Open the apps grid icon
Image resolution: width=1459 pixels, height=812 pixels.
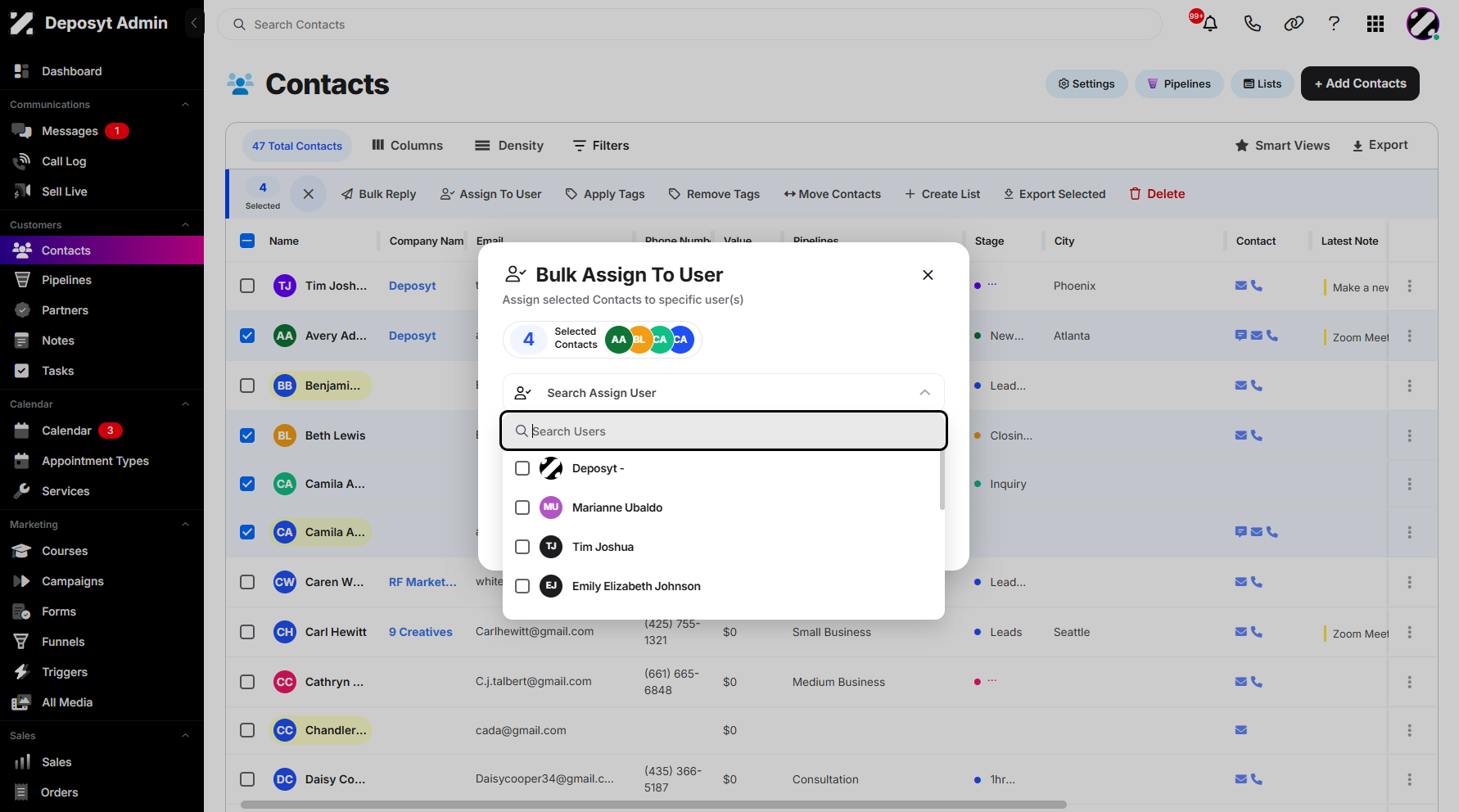click(x=1375, y=24)
